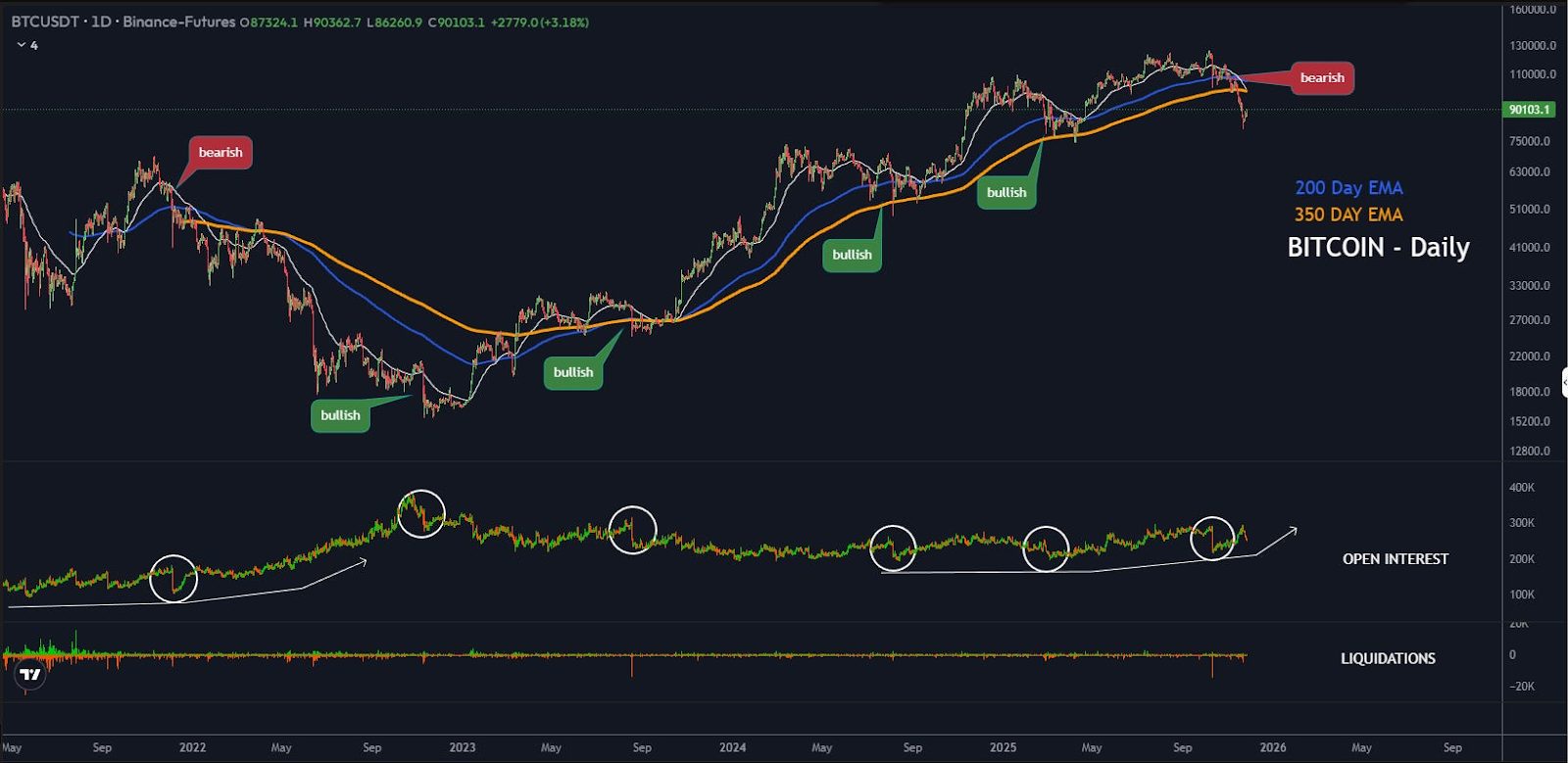The image size is (1568, 763).
Task: Click the LIQUIDATIONS pane label
Action: 1388,659
